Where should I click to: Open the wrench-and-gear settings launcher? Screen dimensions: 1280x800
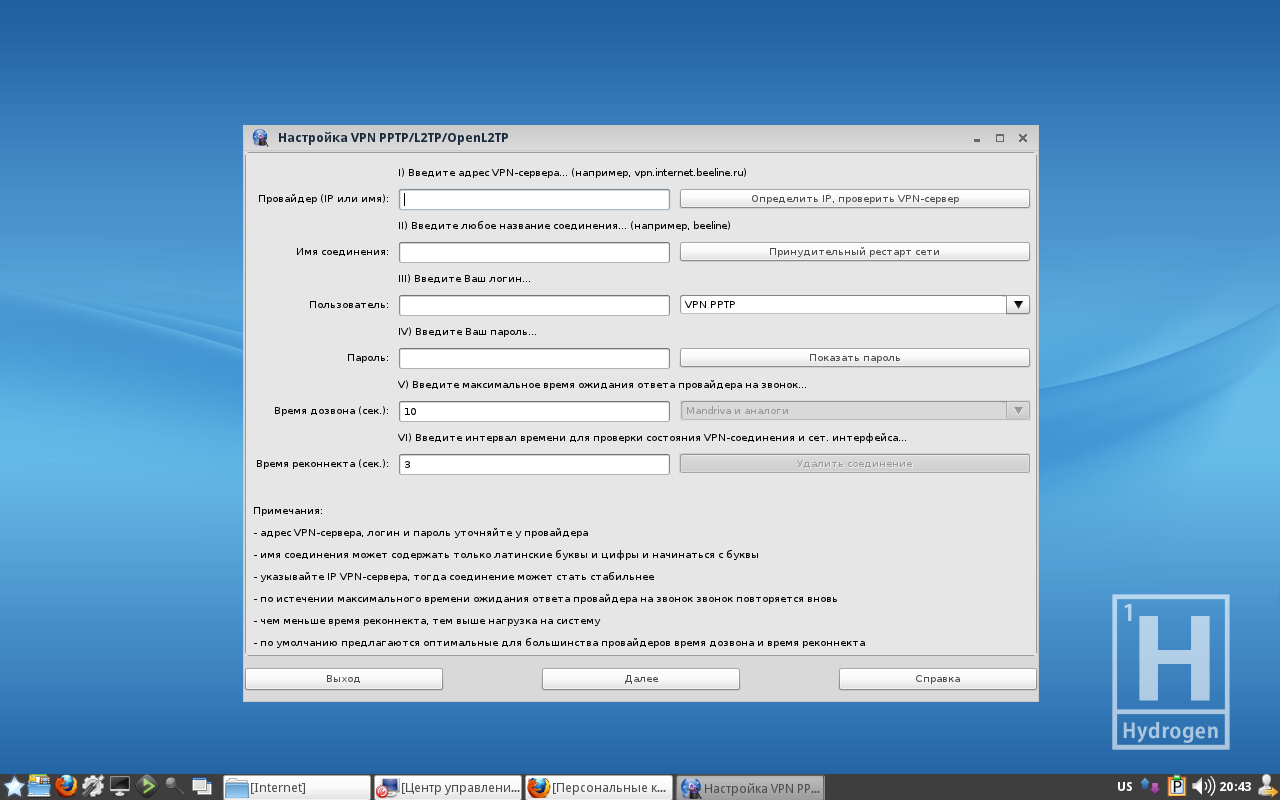tap(93, 786)
